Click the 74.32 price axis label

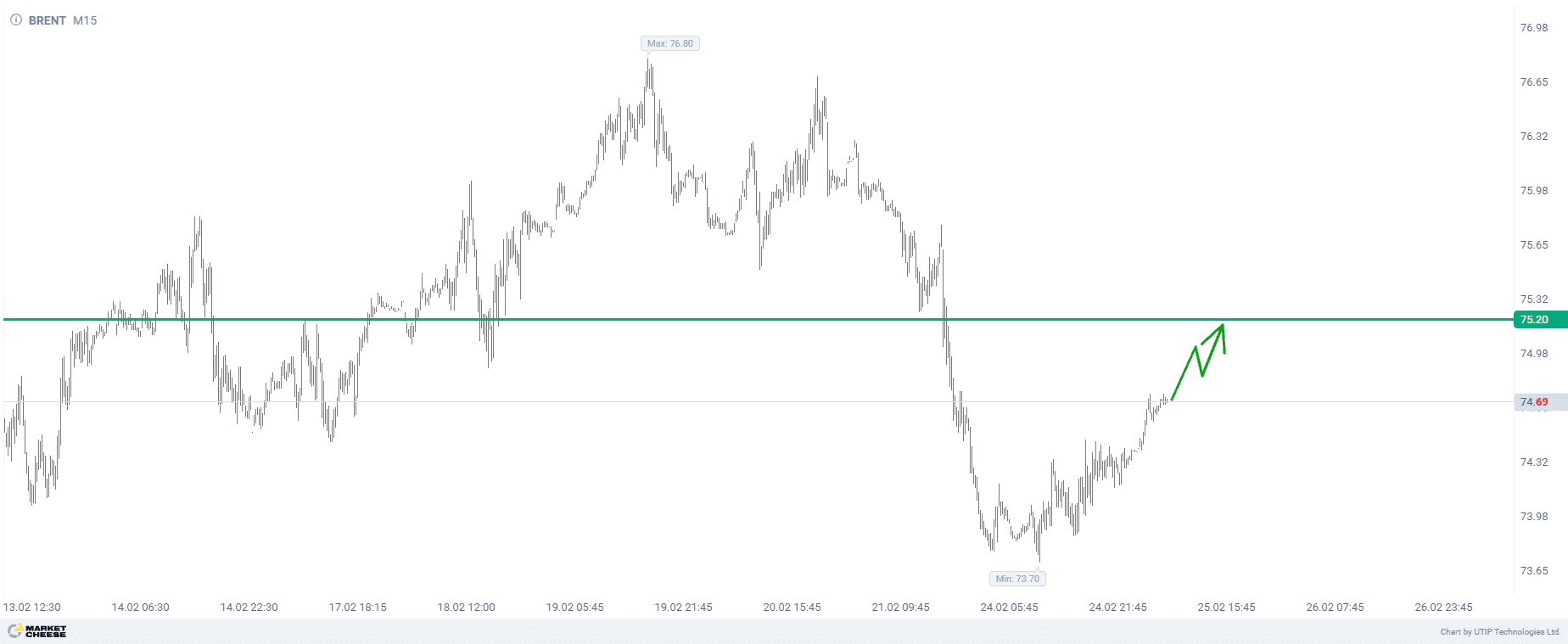pyautogui.click(x=1534, y=462)
